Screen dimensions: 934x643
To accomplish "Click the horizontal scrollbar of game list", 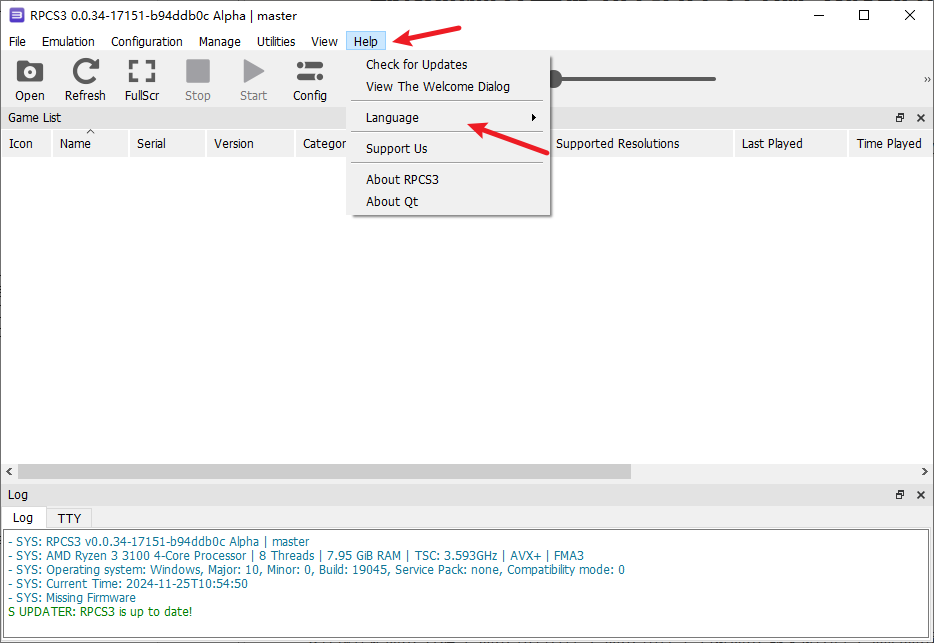I will 324,471.
